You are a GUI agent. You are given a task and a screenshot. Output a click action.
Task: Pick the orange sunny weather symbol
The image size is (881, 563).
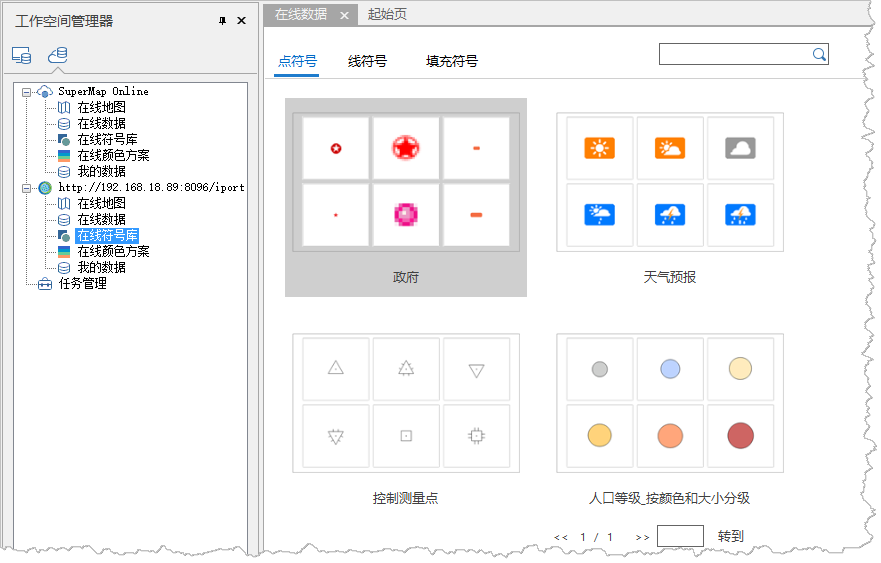[x=599, y=149]
